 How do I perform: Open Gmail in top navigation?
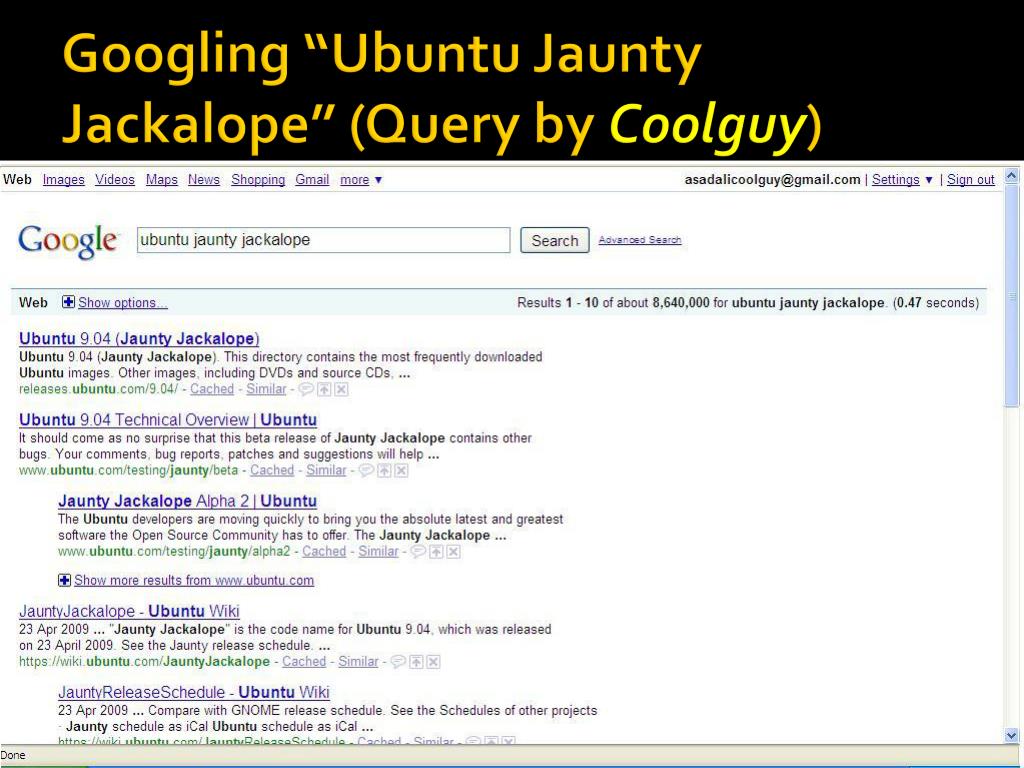click(x=312, y=180)
